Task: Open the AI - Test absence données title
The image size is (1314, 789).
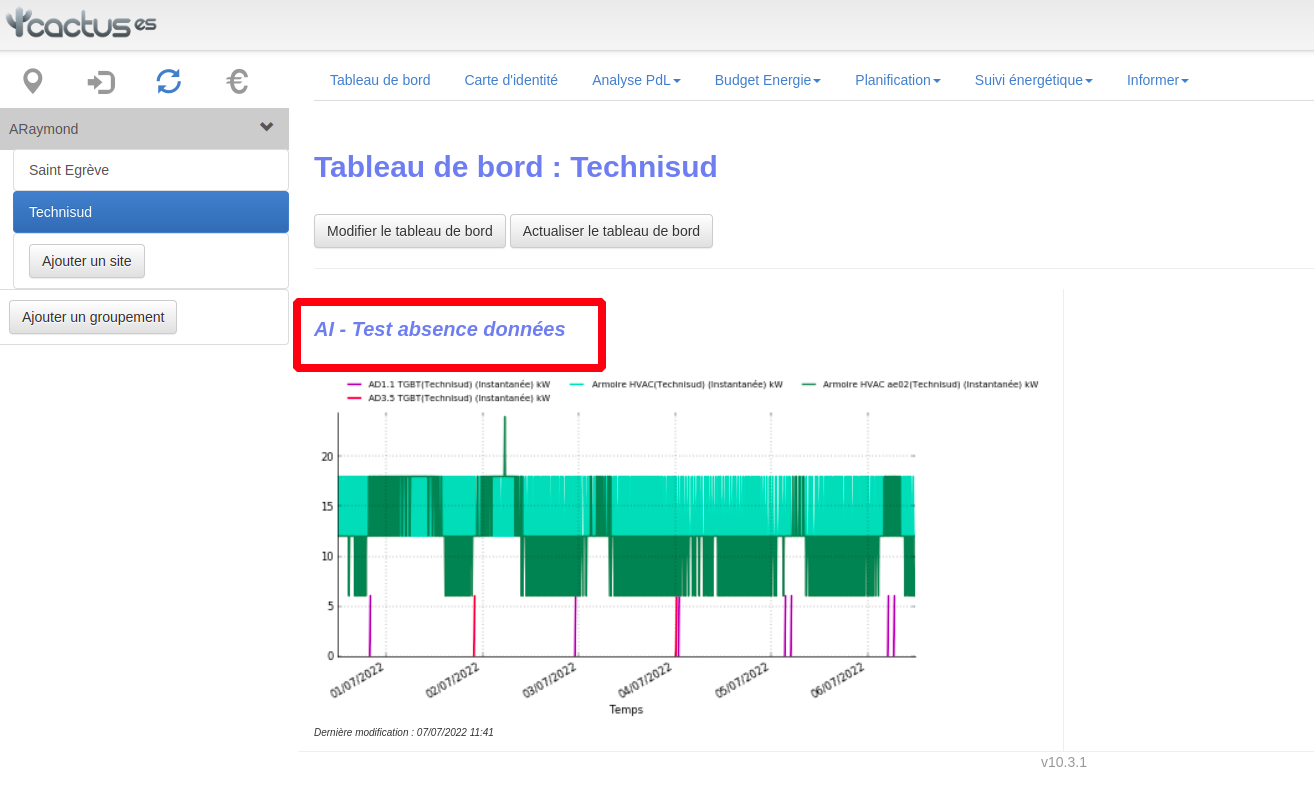Action: 439,329
